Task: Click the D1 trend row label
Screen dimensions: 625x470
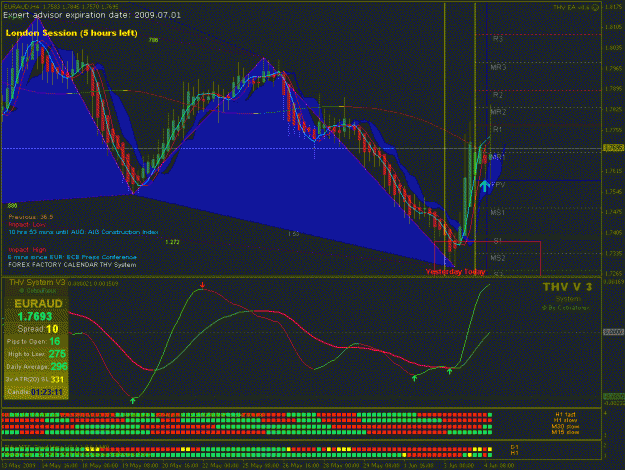Action: point(515,447)
